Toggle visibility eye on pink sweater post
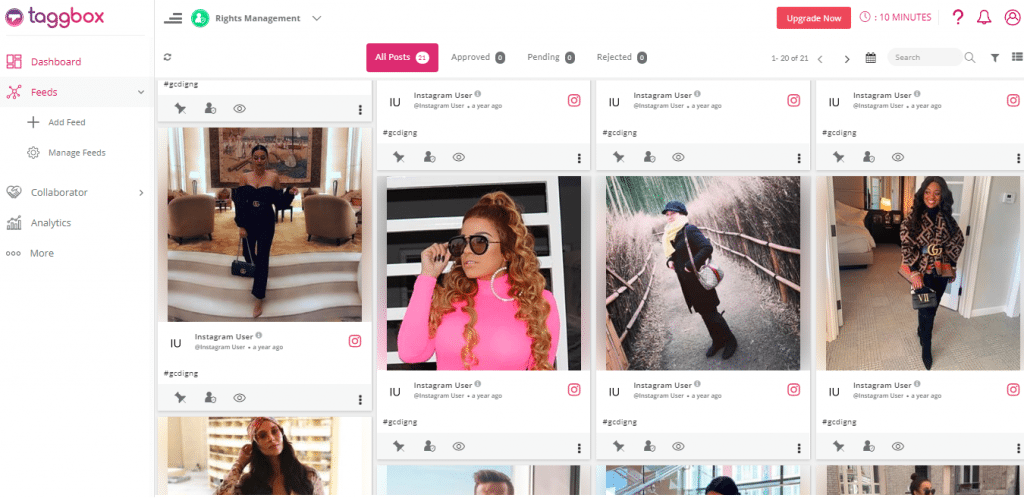Screen dimensions: 1024x498 [459, 446]
